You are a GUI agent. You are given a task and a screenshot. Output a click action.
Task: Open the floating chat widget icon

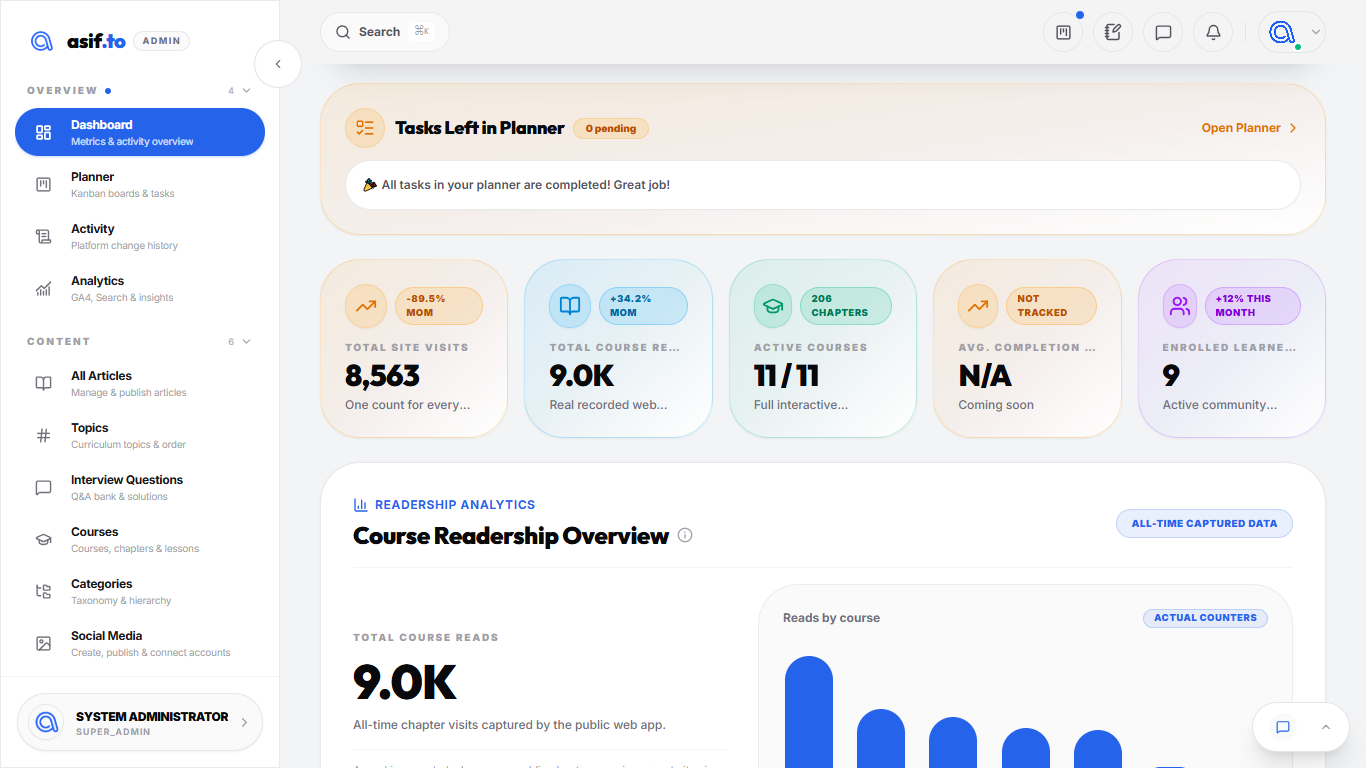[1283, 727]
